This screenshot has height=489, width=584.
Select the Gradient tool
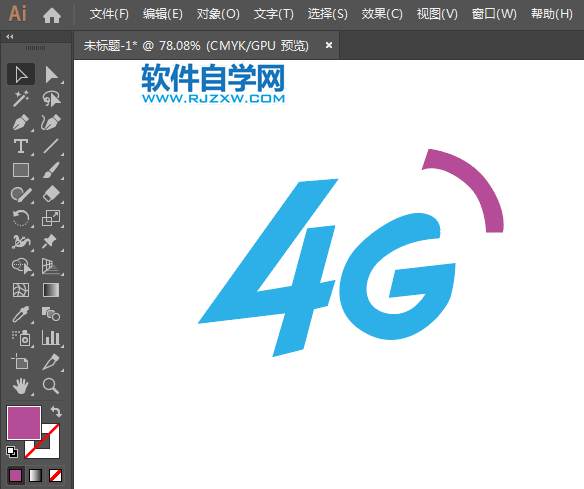[x=51, y=290]
